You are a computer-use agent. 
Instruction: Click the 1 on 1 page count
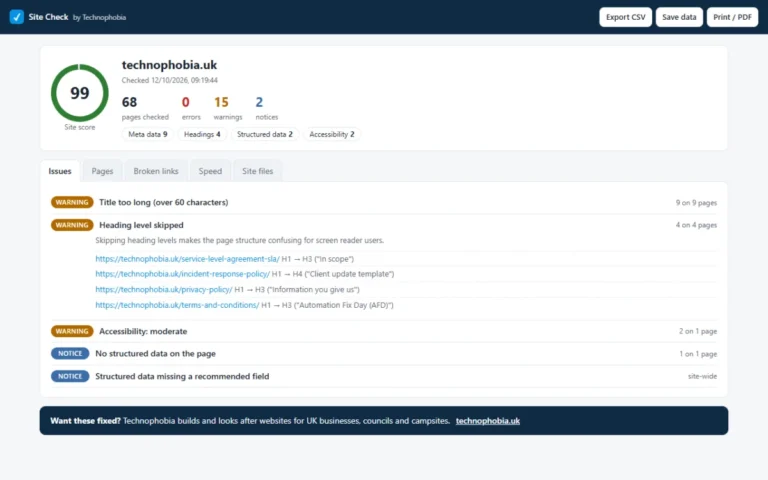[697, 354]
